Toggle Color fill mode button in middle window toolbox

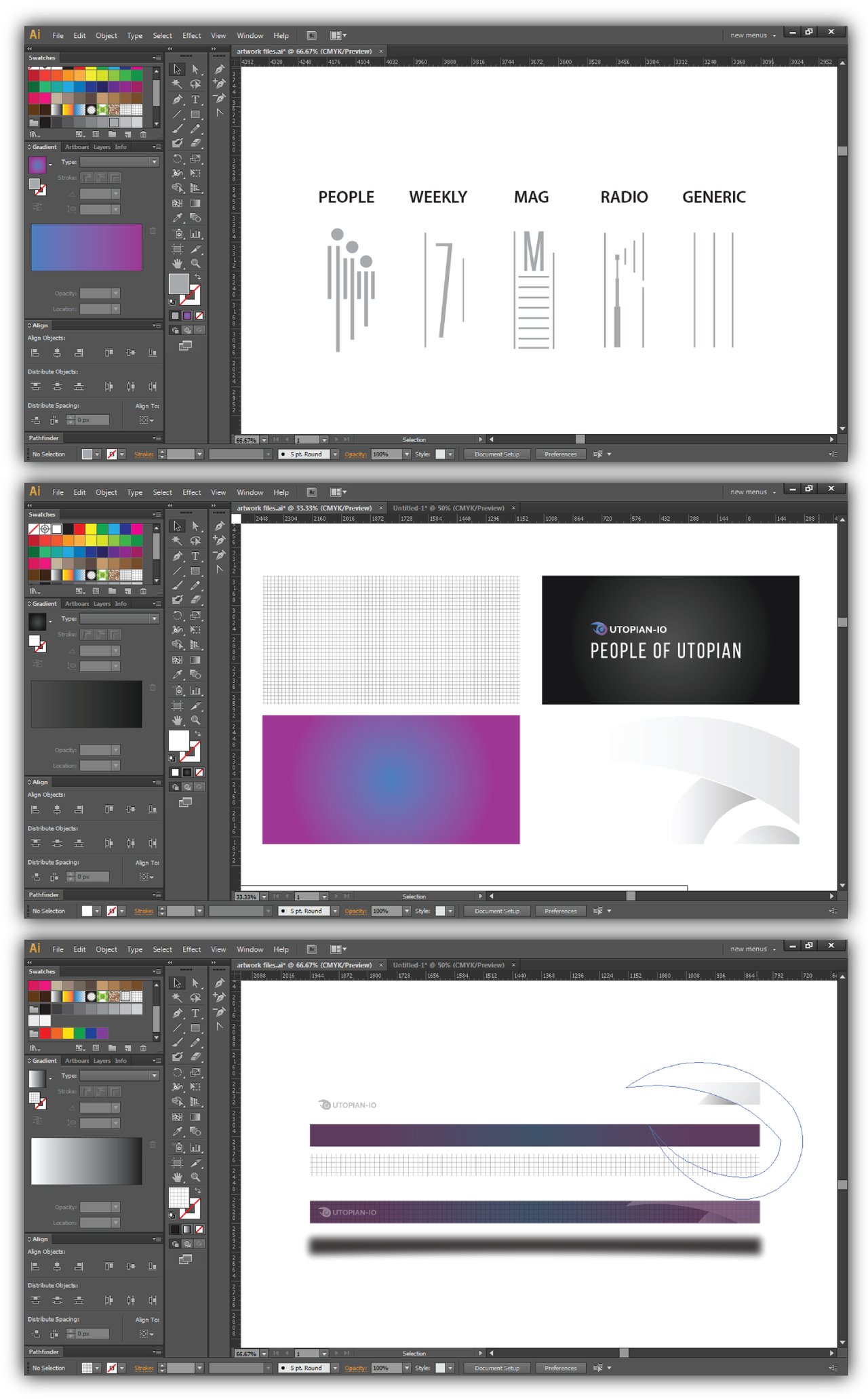pos(175,772)
